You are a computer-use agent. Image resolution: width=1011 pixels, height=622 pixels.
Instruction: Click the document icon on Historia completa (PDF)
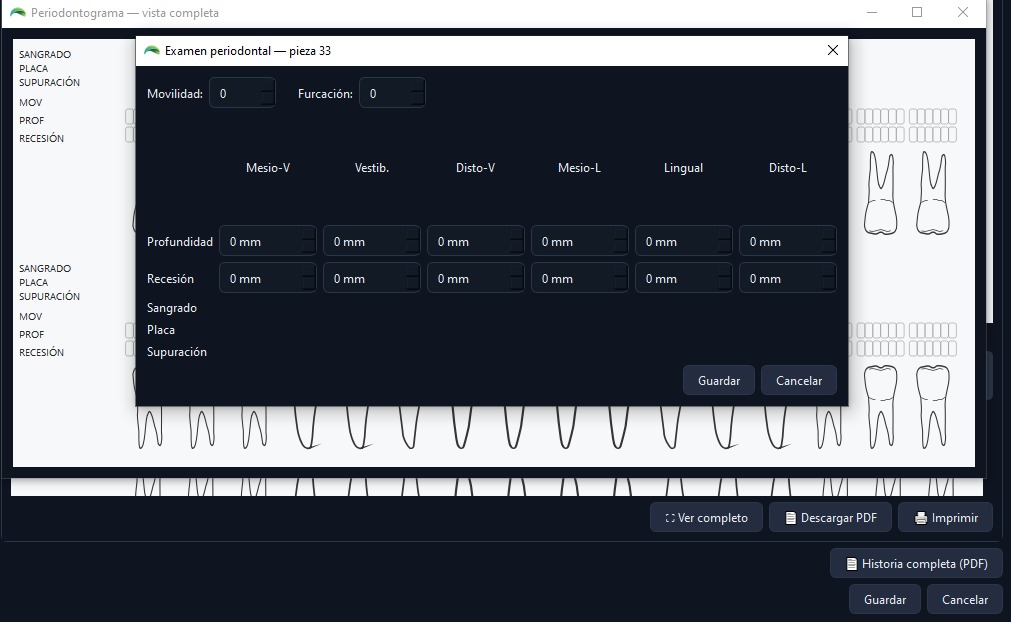852,564
